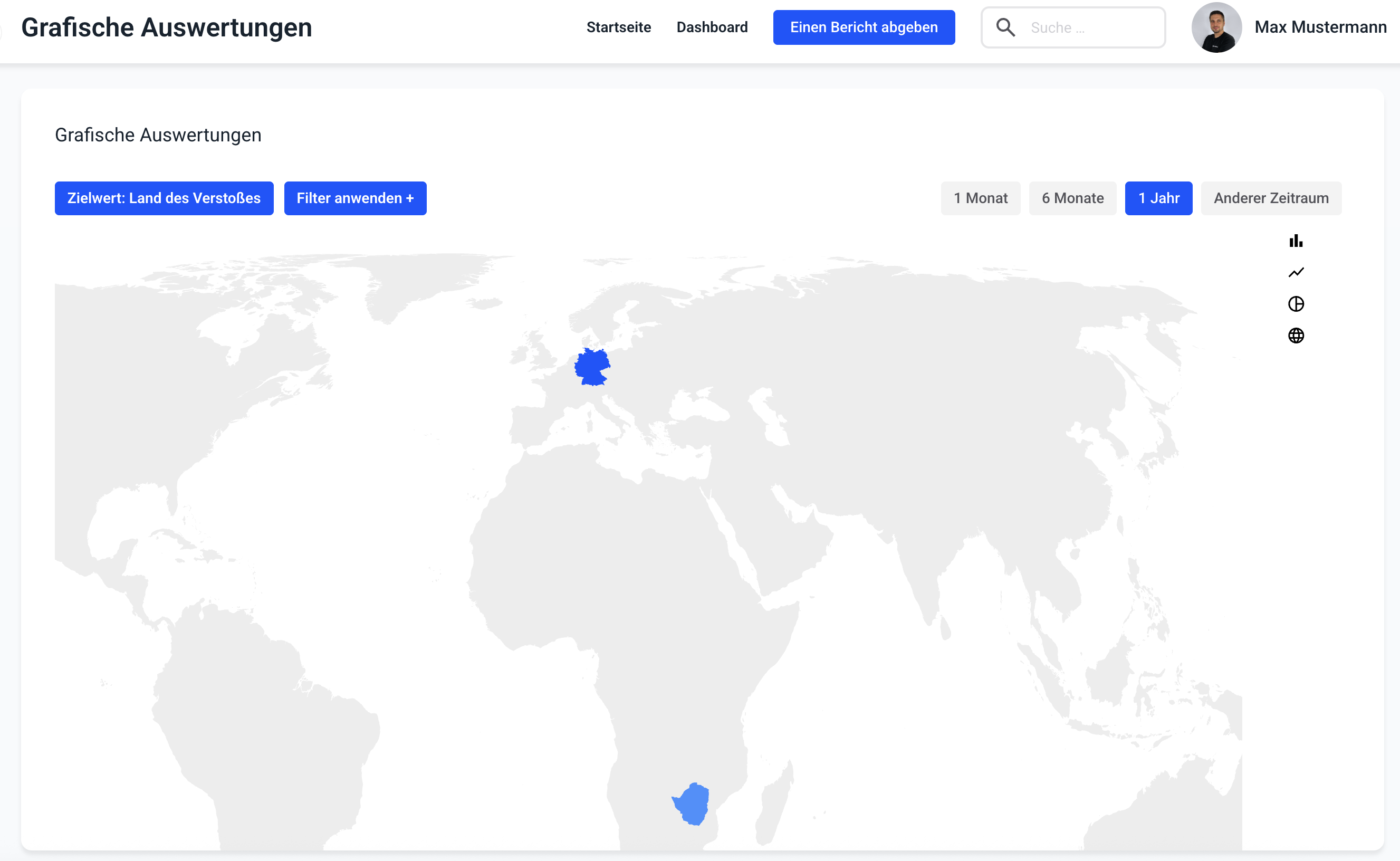Image resolution: width=1400 pixels, height=861 pixels.
Task: Click the Grafische Auswertungen header title
Action: [x=166, y=27]
